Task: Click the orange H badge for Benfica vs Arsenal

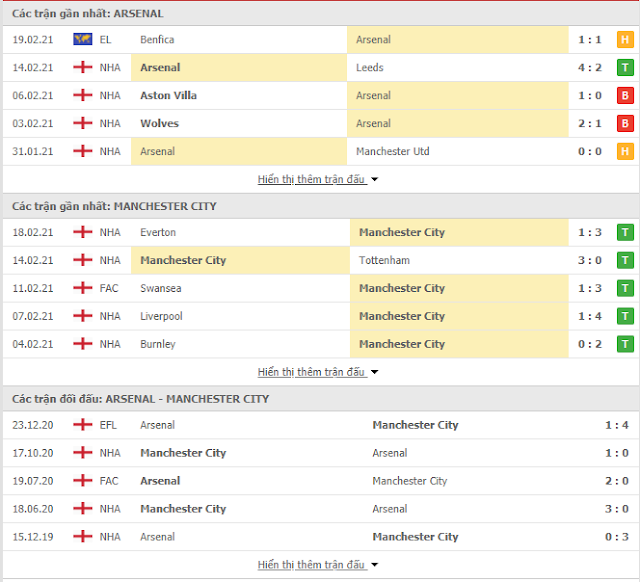Action: coord(625,40)
